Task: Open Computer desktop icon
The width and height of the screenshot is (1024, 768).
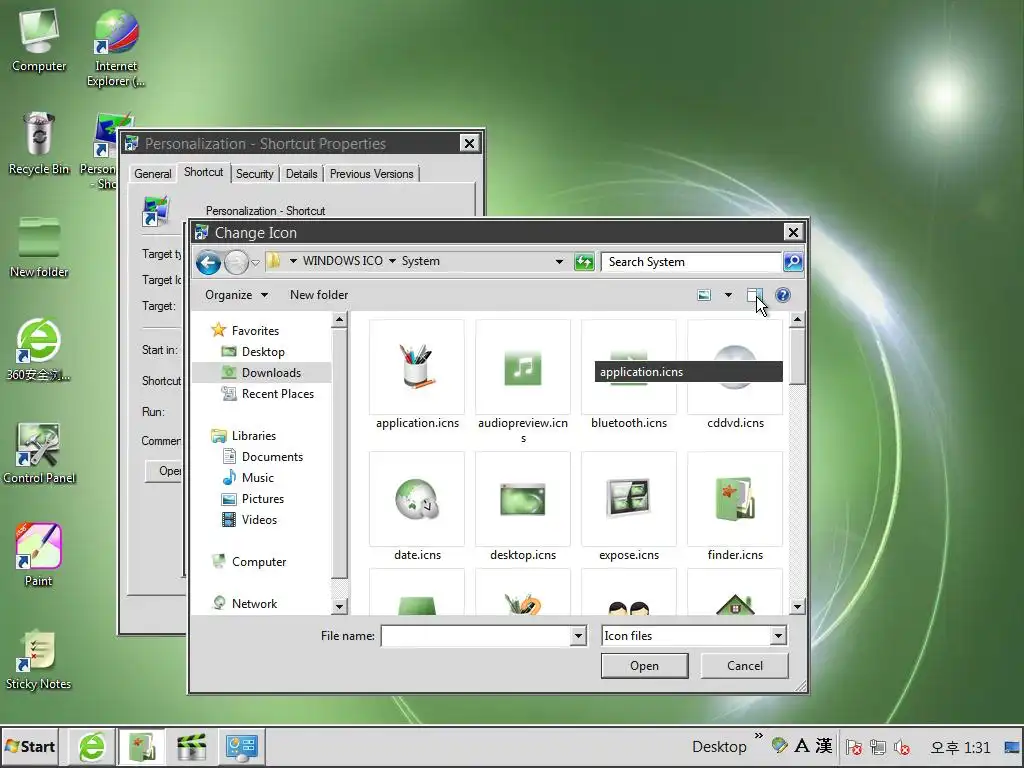Action: pyautogui.click(x=39, y=40)
